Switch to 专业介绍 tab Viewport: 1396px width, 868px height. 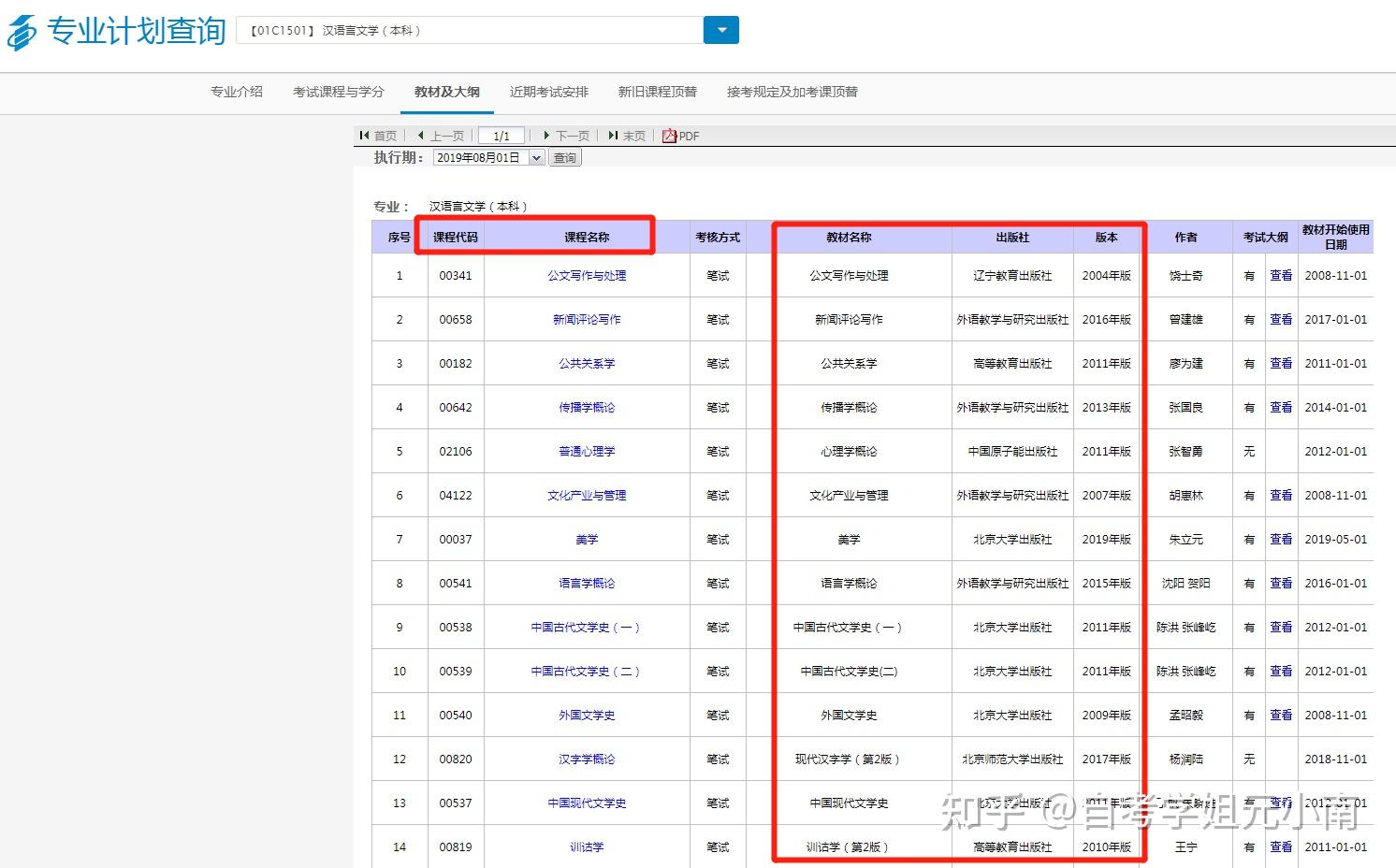pyautogui.click(x=237, y=92)
